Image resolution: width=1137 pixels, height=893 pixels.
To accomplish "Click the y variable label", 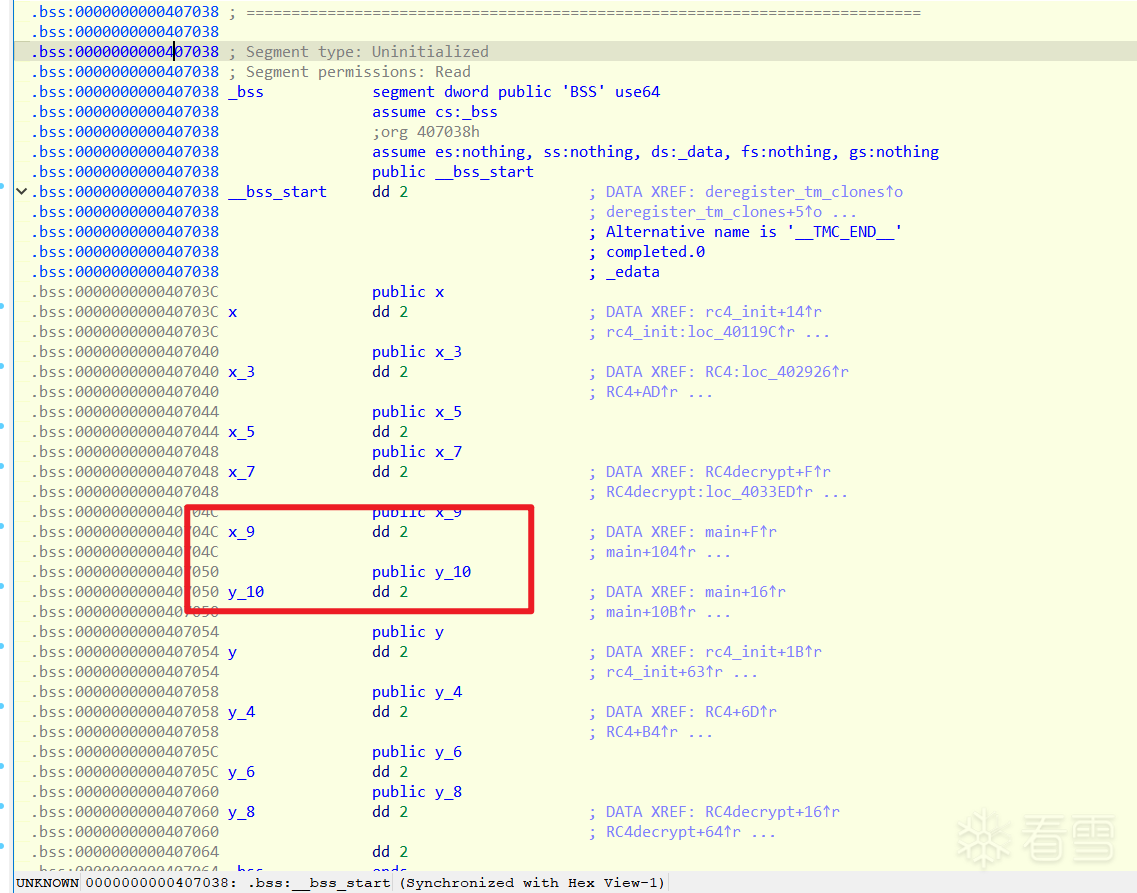I will (233, 652).
